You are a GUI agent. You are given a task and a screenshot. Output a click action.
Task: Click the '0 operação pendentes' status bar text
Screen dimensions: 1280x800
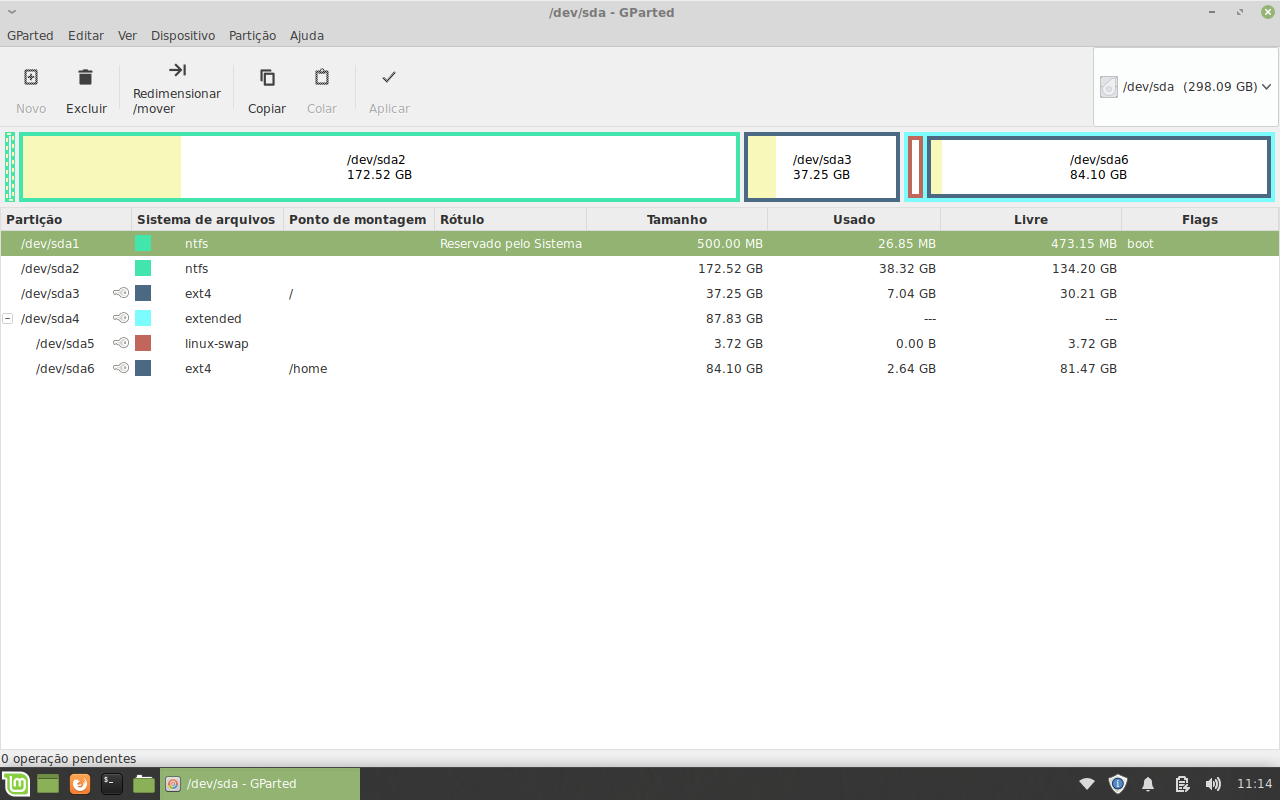(x=69, y=759)
